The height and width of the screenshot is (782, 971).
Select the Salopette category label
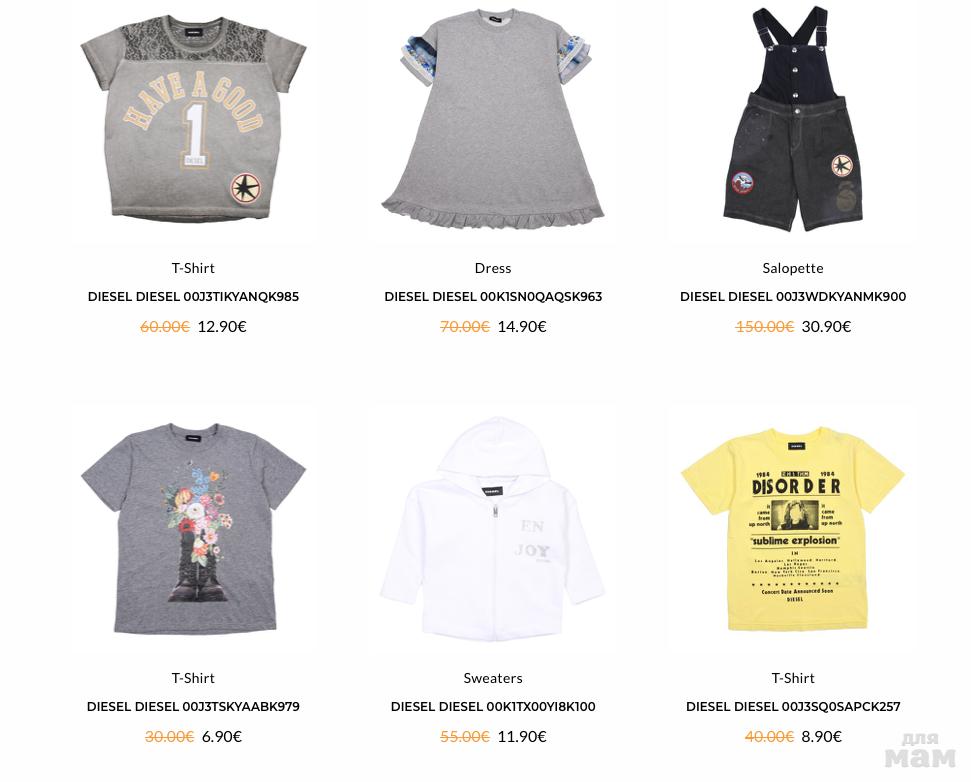pos(793,268)
